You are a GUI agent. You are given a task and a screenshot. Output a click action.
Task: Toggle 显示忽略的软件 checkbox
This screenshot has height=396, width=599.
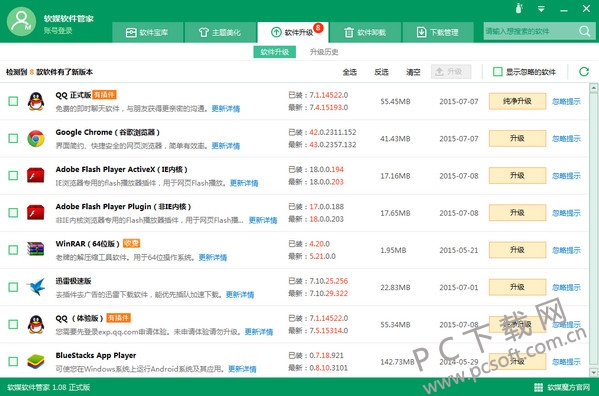point(497,71)
